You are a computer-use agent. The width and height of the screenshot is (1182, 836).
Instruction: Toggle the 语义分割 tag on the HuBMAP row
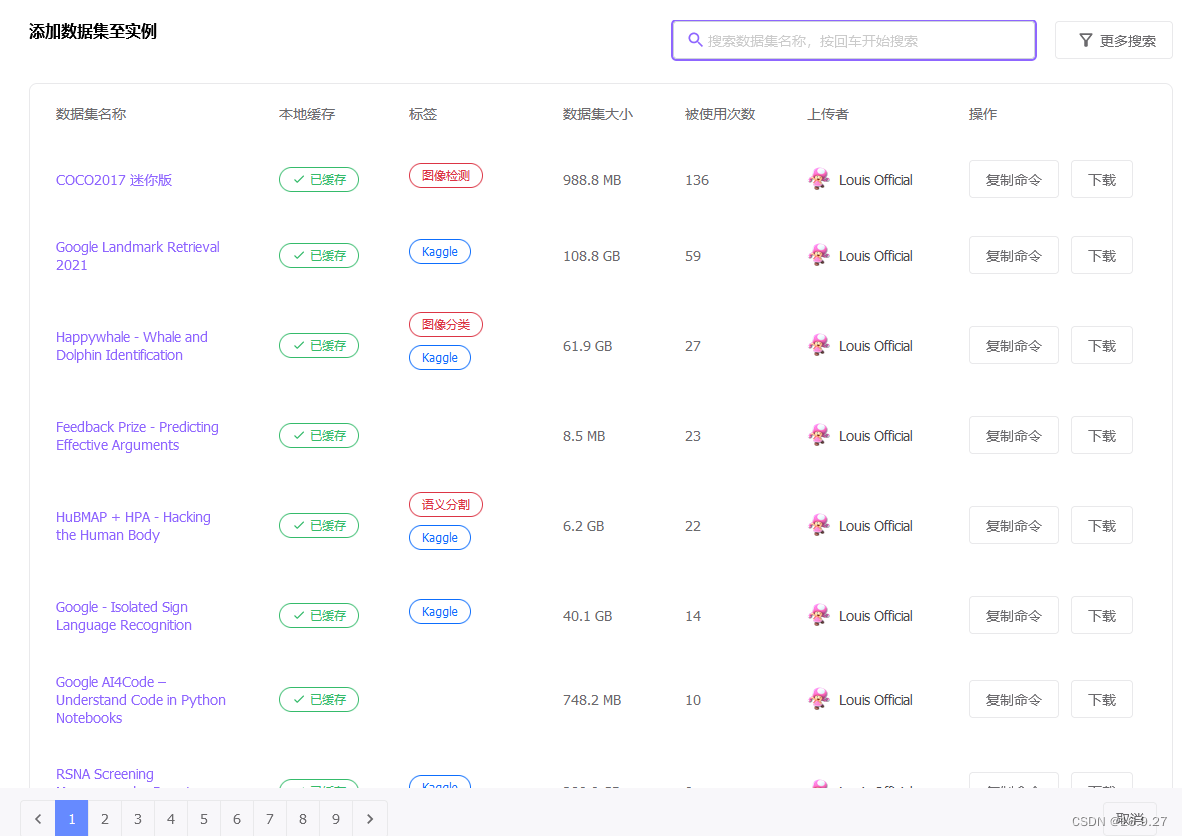click(445, 504)
